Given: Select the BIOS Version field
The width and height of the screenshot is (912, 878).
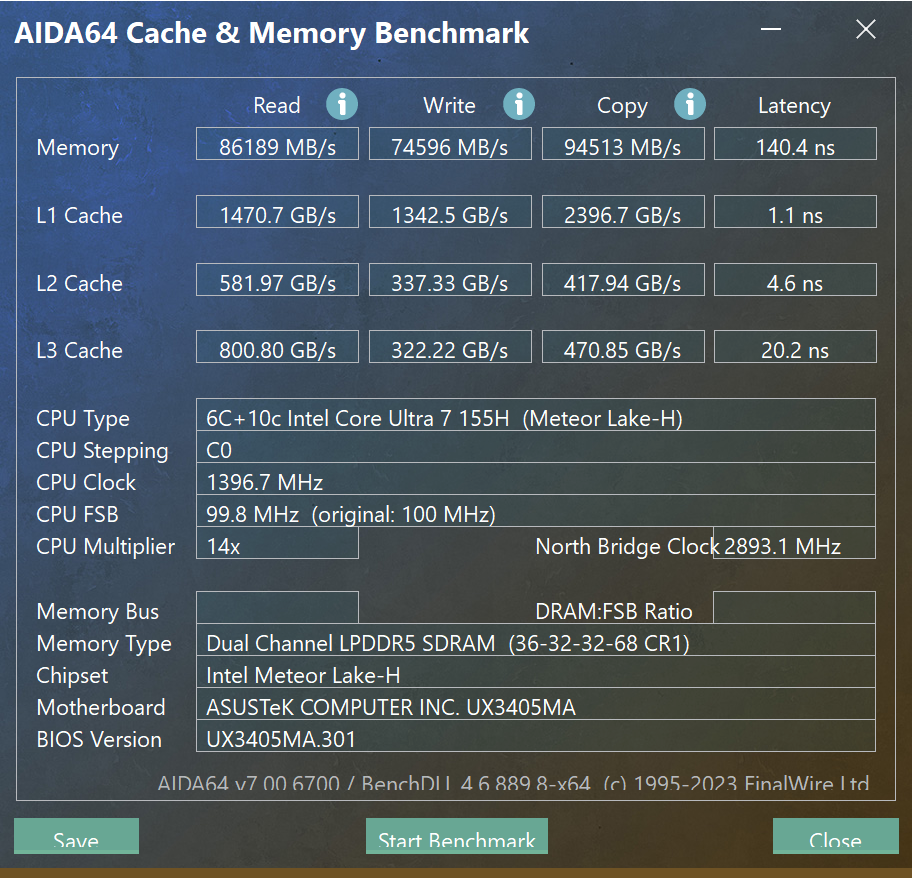Looking at the screenshot, I should point(535,739).
